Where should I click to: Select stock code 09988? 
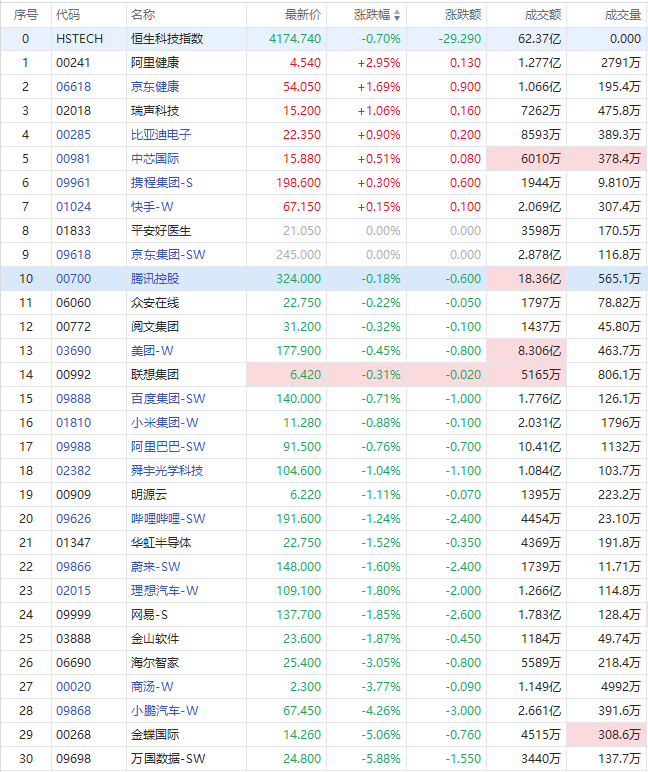coord(73,447)
